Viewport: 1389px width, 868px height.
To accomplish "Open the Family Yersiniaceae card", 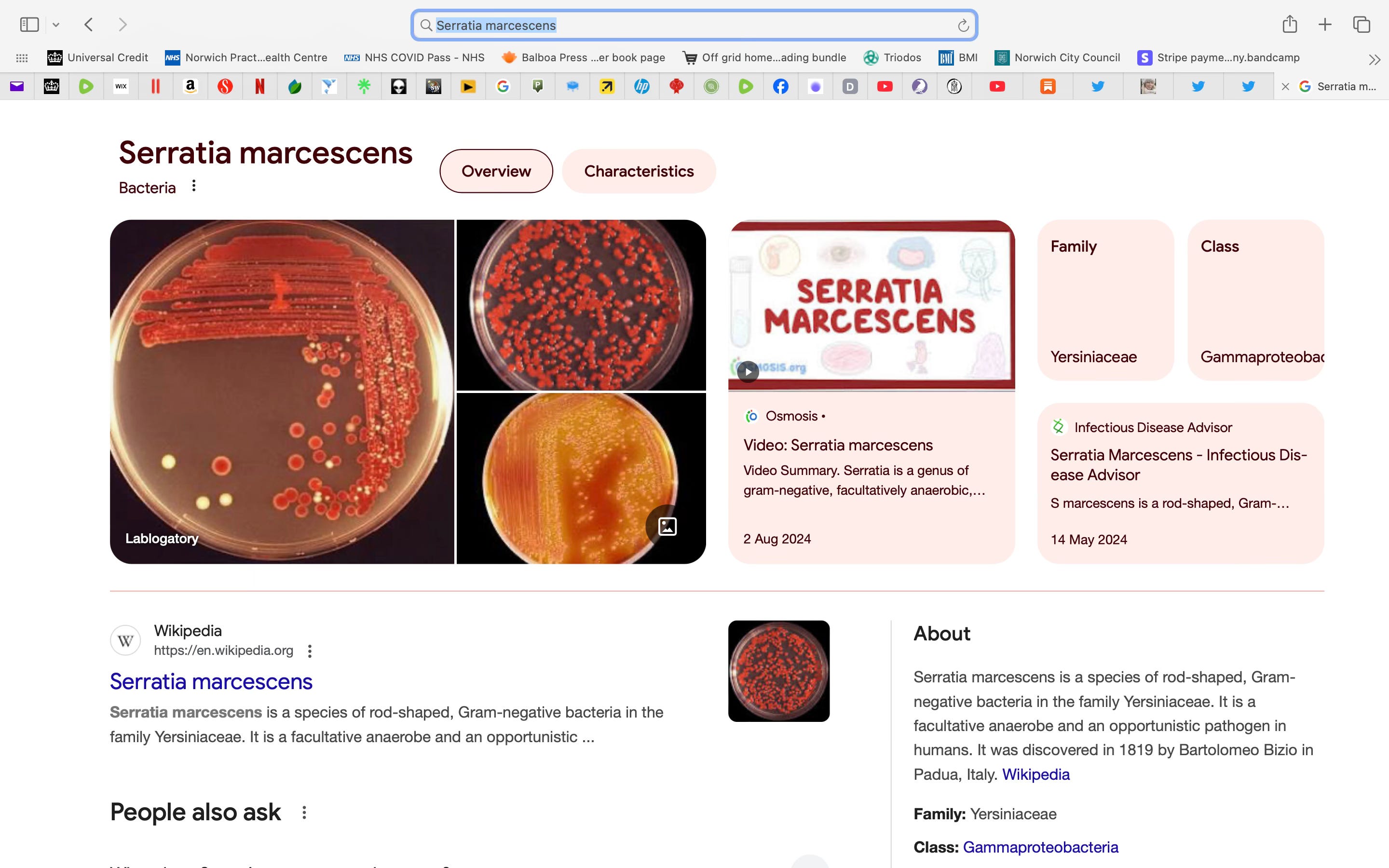I will pyautogui.click(x=1105, y=299).
